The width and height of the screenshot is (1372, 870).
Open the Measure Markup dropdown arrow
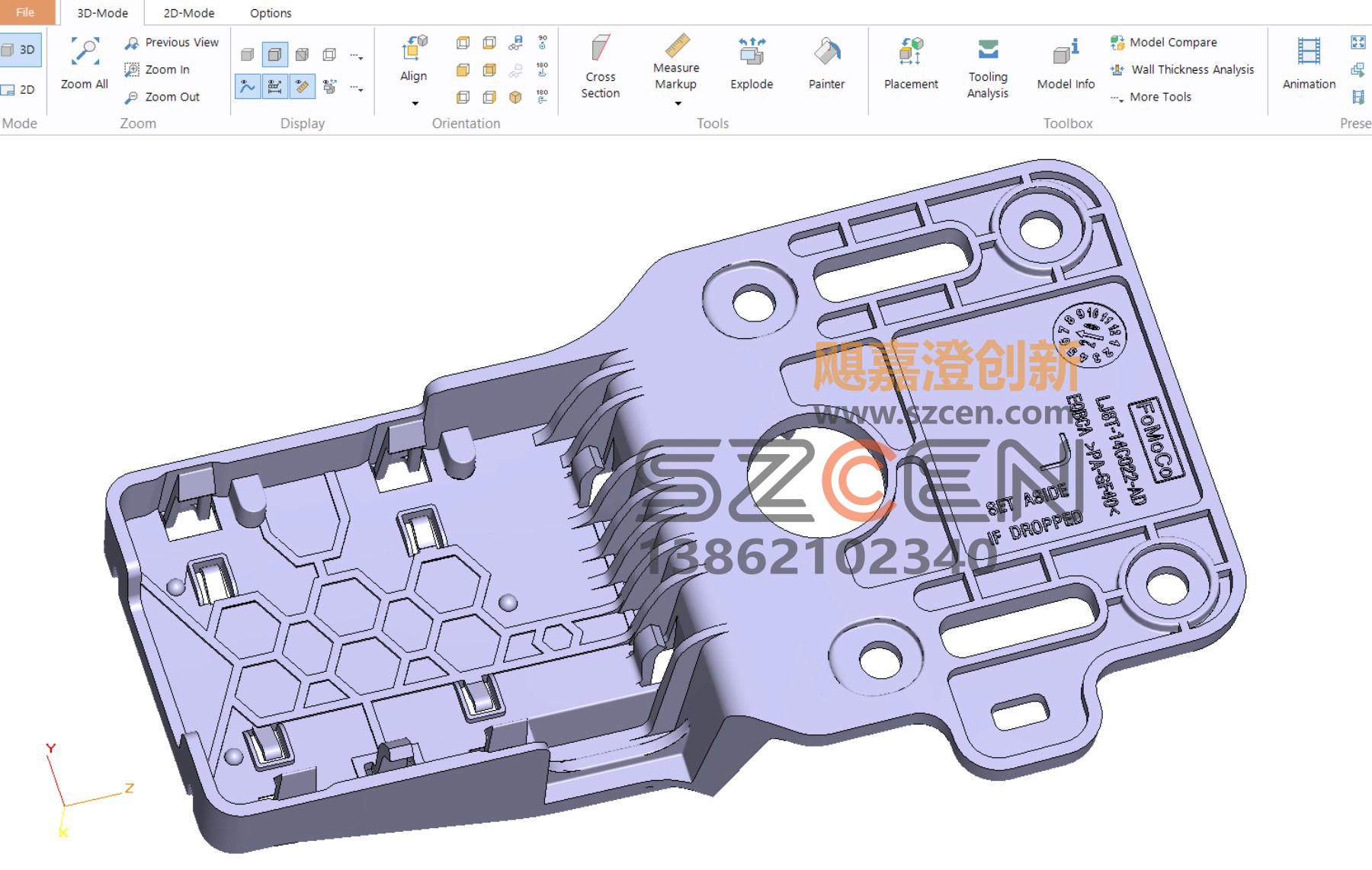(678, 103)
